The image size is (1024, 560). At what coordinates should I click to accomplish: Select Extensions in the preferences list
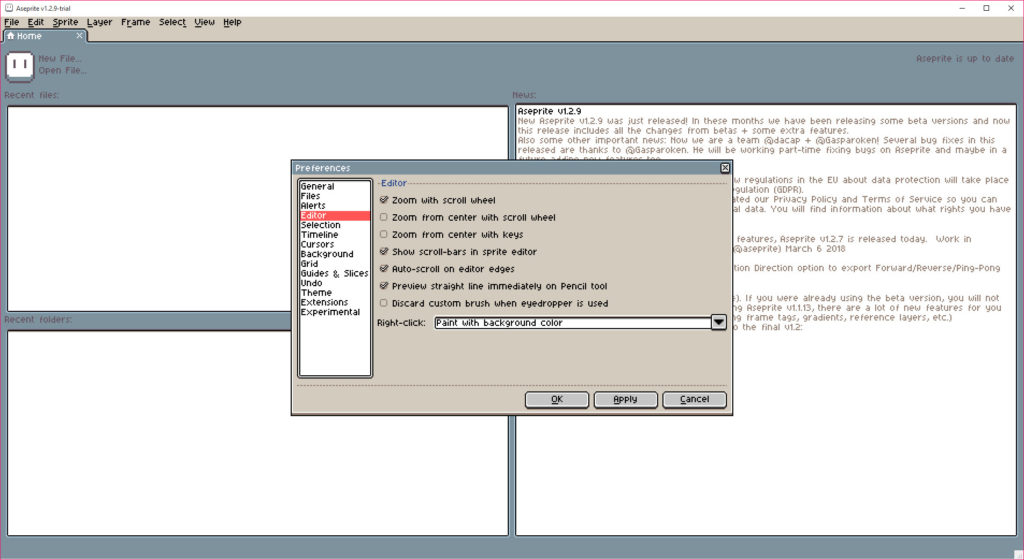334,302
